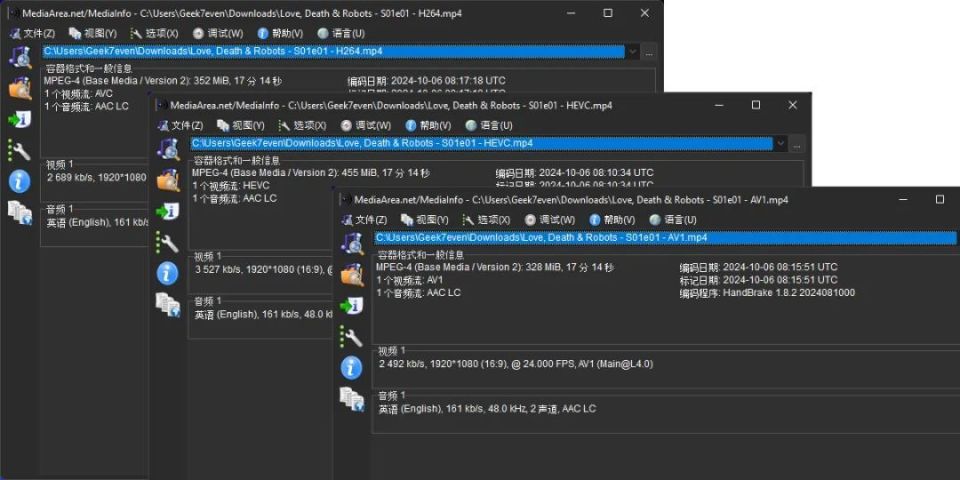
Task: Open the file icon in H264 window sidebar
Action: tap(20, 56)
